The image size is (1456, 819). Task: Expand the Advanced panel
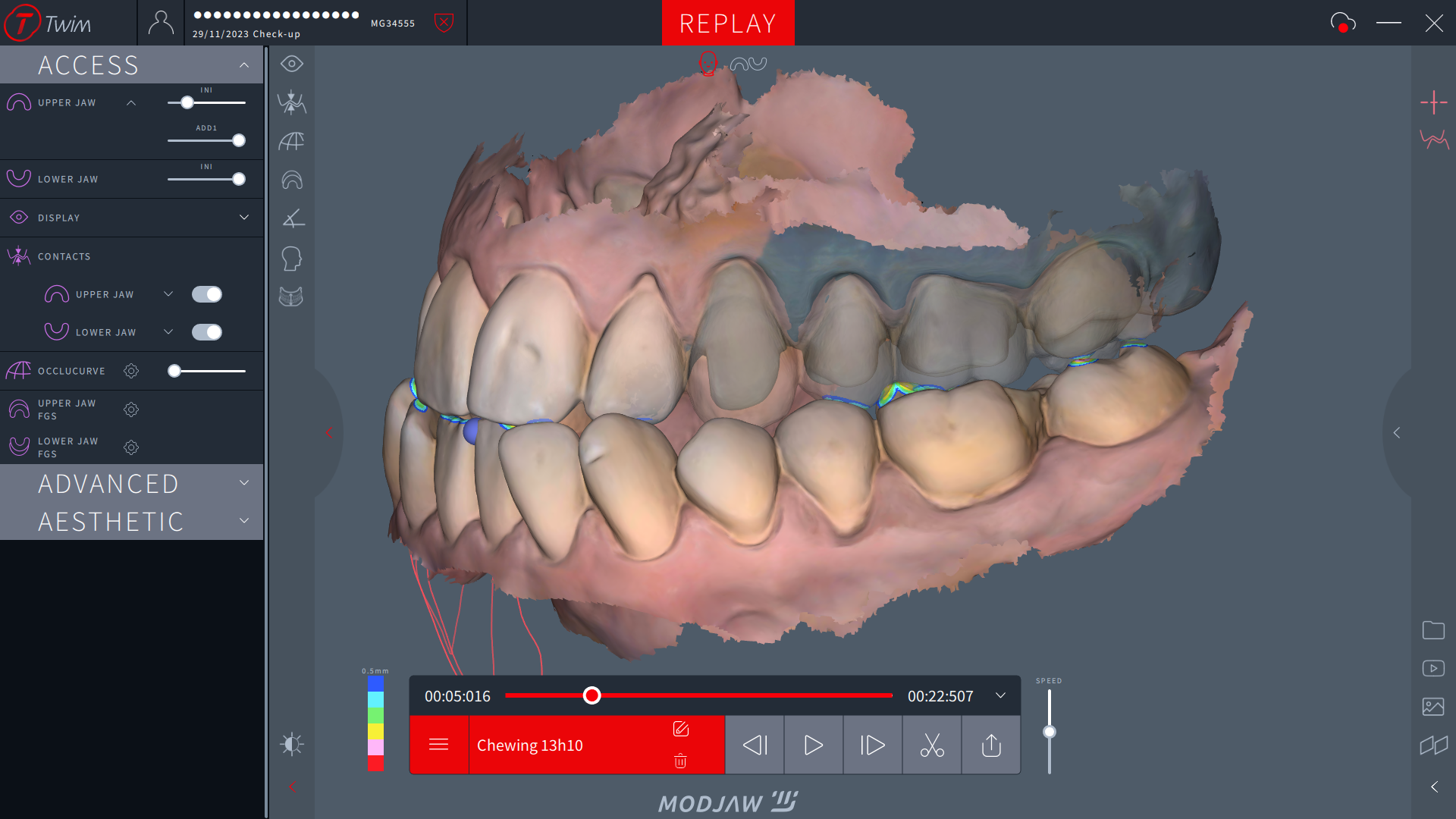(x=244, y=483)
